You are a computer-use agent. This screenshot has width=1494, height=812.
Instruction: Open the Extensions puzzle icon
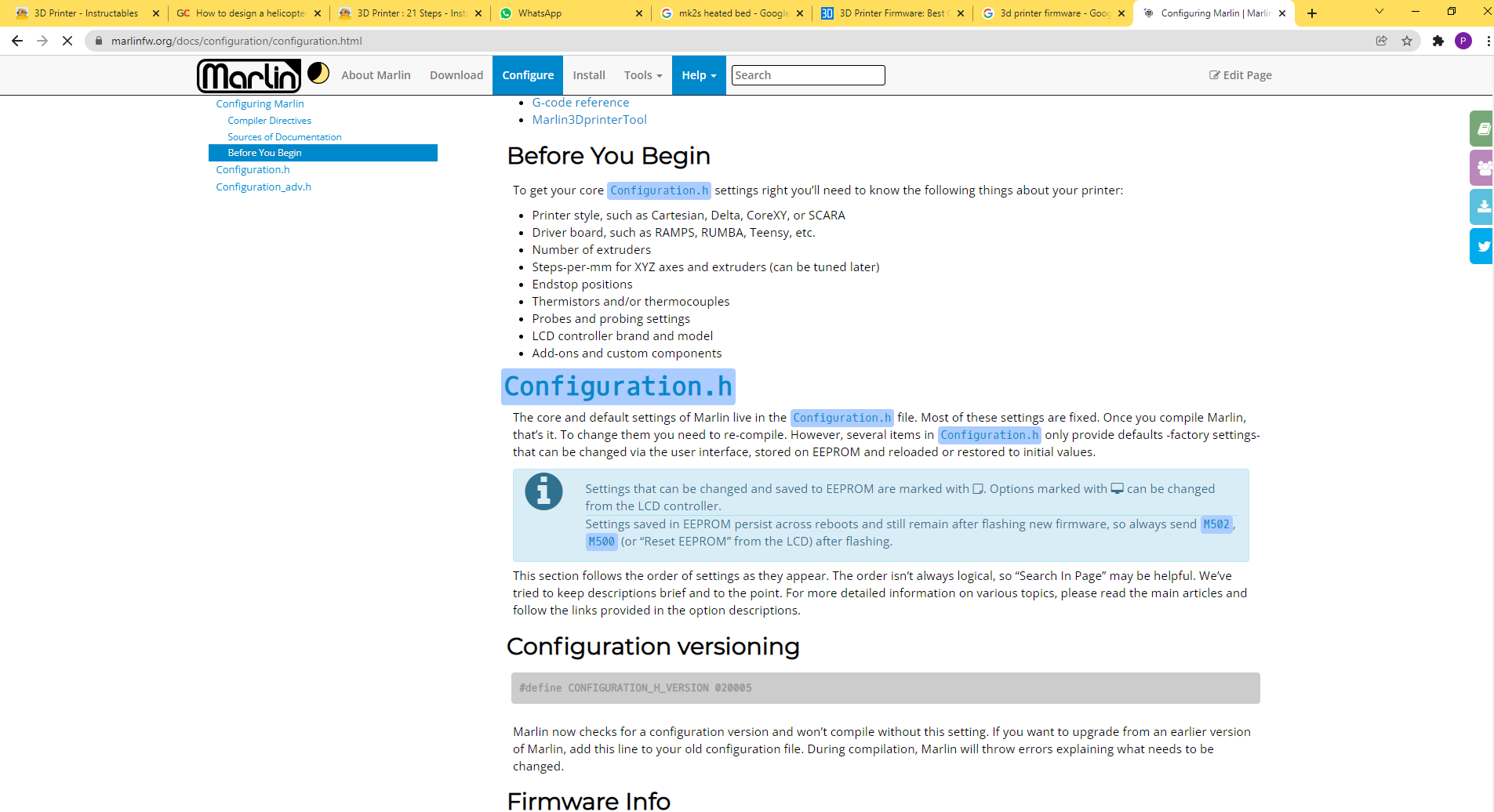coord(1438,41)
